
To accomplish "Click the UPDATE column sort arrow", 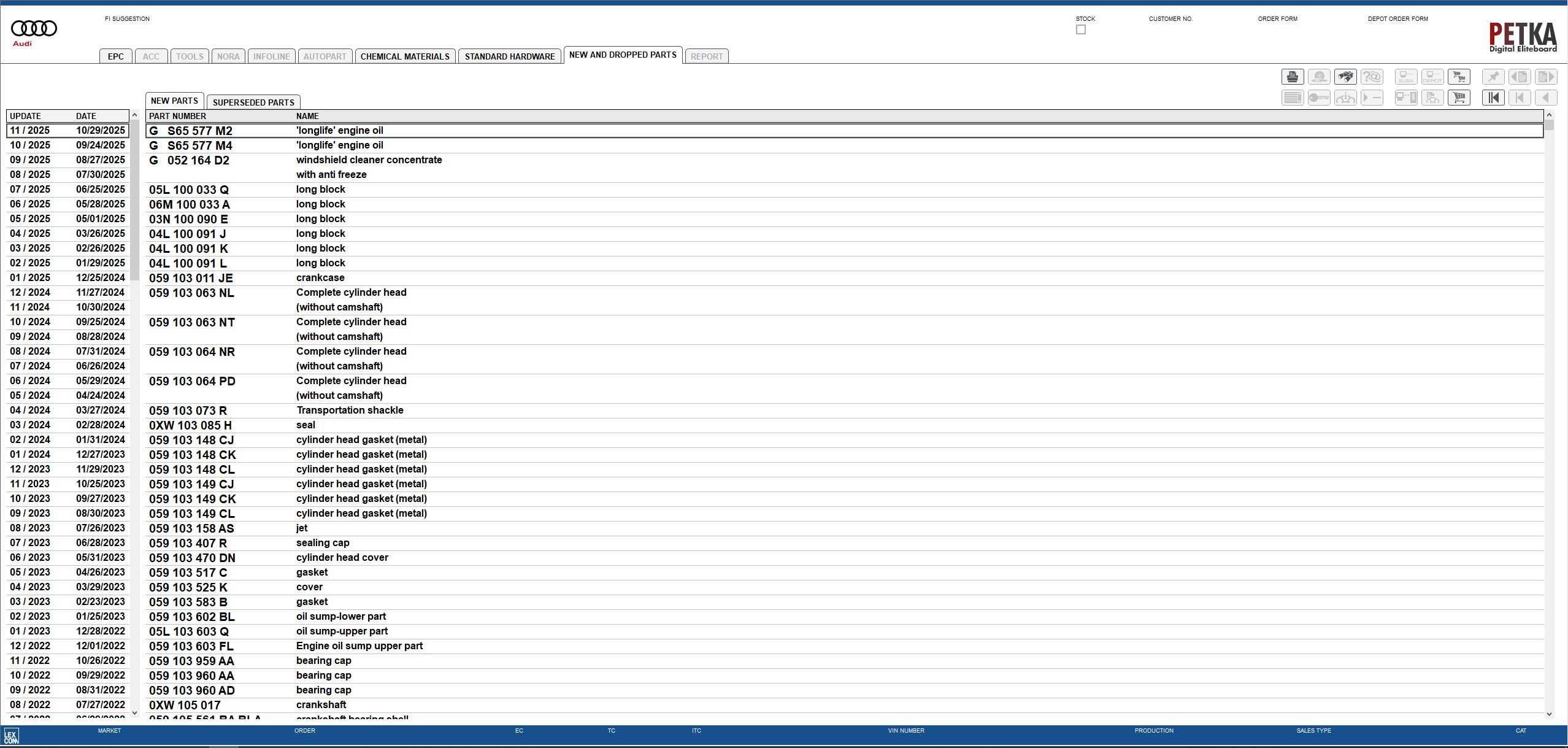I will coord(134,114).
